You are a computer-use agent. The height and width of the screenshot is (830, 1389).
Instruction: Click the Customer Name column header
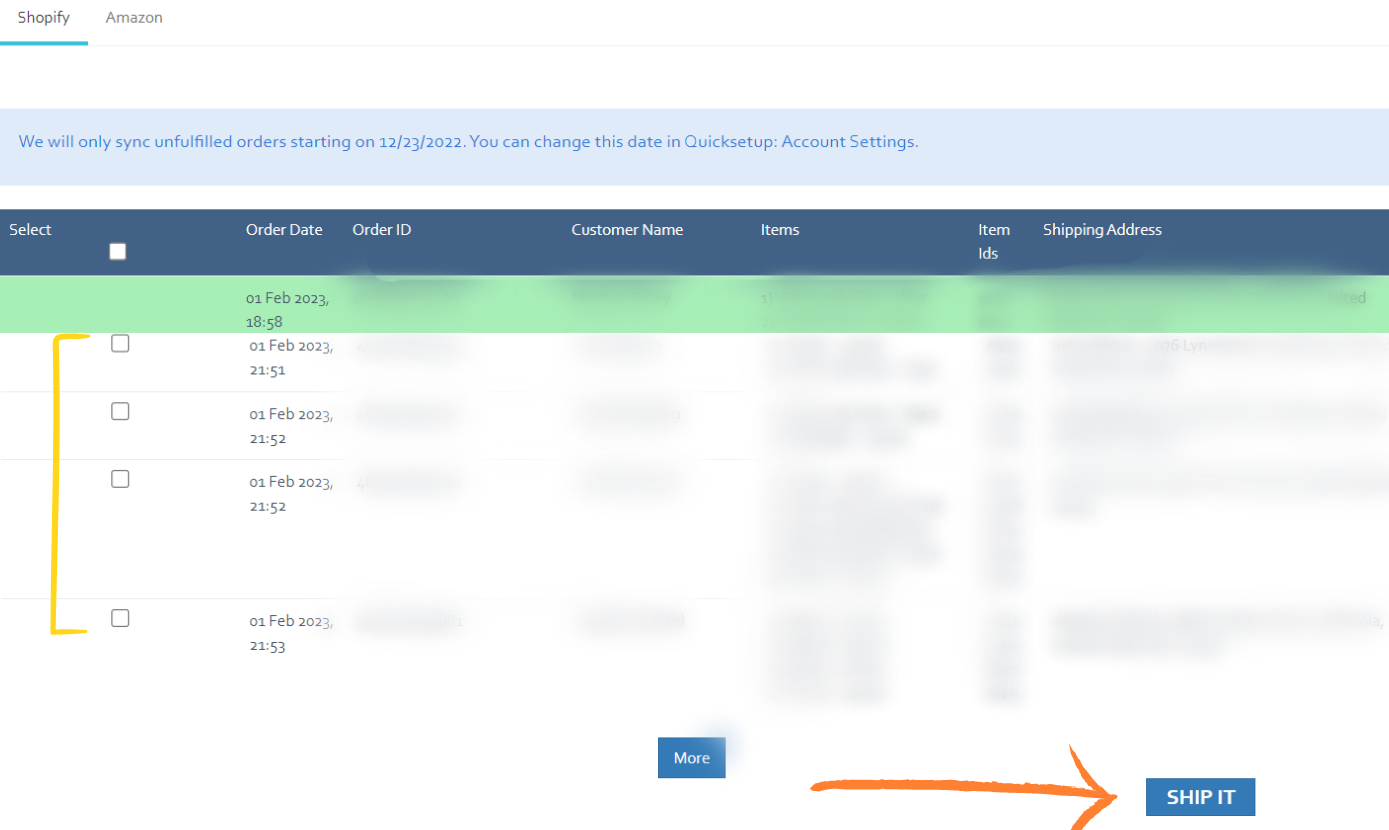pos(626,229)
